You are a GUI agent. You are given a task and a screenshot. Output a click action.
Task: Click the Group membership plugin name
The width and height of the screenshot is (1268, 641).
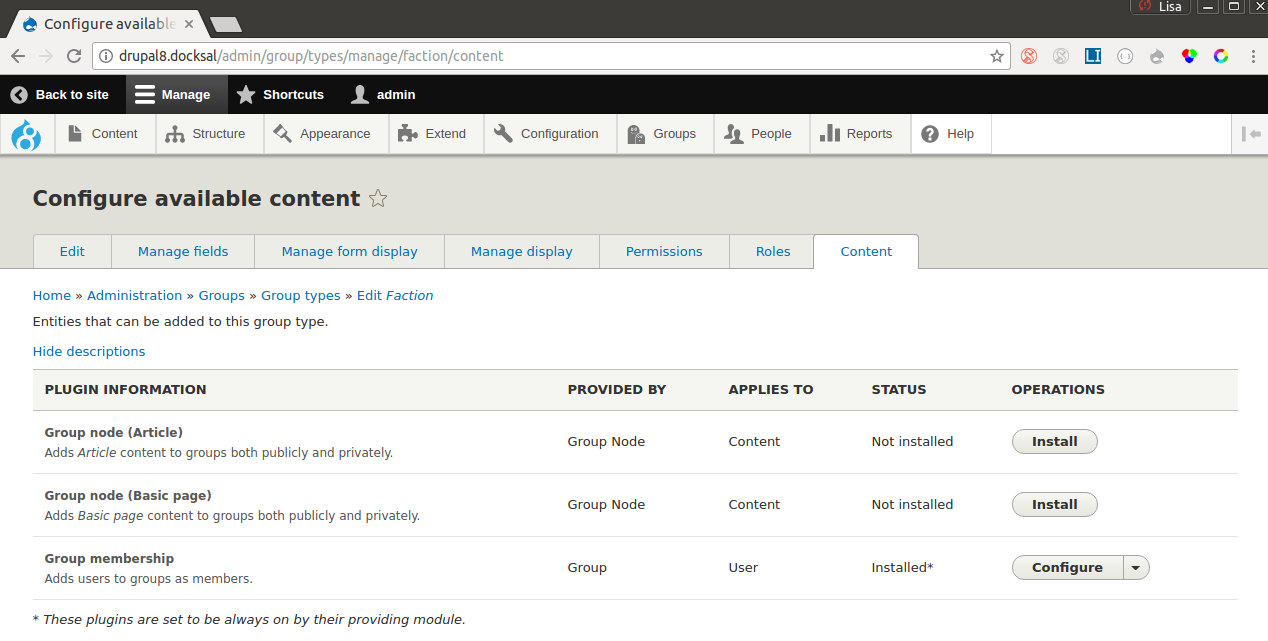[x=109, y=559]
